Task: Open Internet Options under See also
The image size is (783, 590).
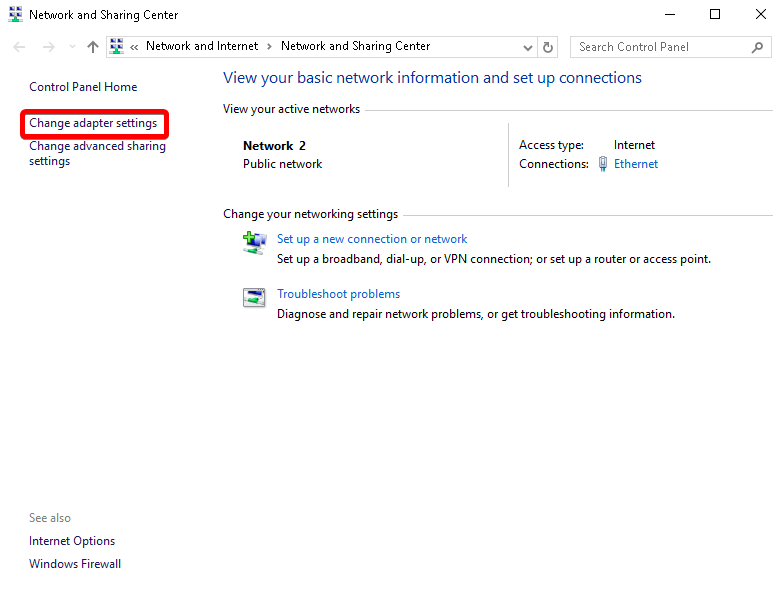Action: (72, 541)
